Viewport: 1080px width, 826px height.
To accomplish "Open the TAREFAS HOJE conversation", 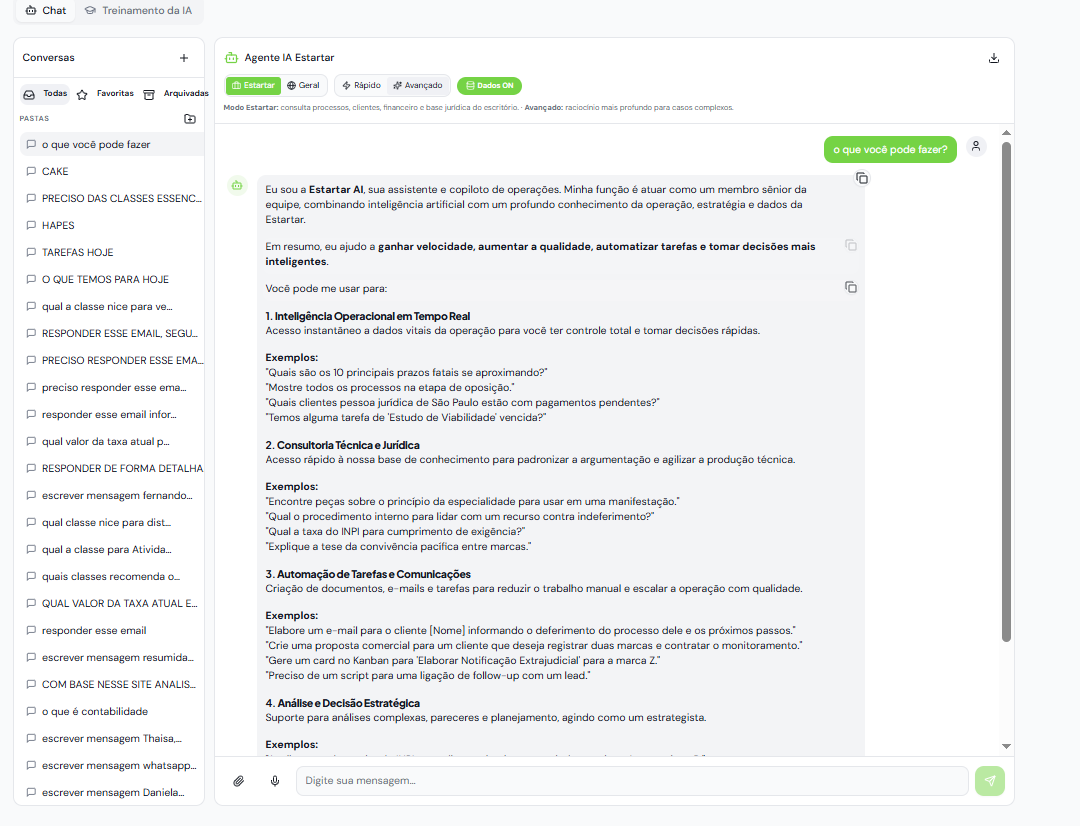I will point(110,252).
